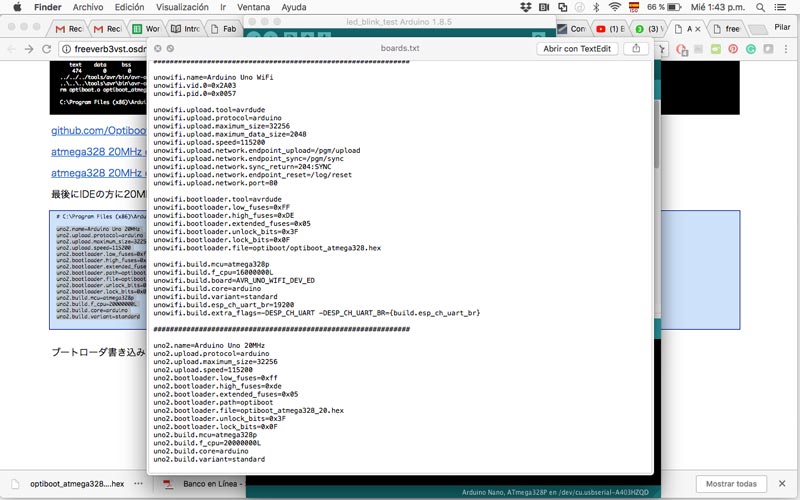Close the boards.txt Quick Look preview
This screenshot has height=500, width=800.
(x=158, y=48)
